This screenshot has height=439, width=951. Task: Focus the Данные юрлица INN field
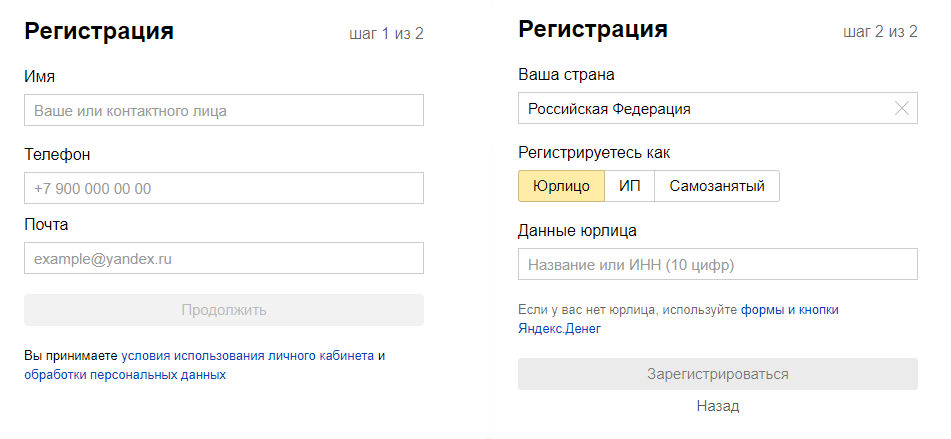(x=717, y=264)
